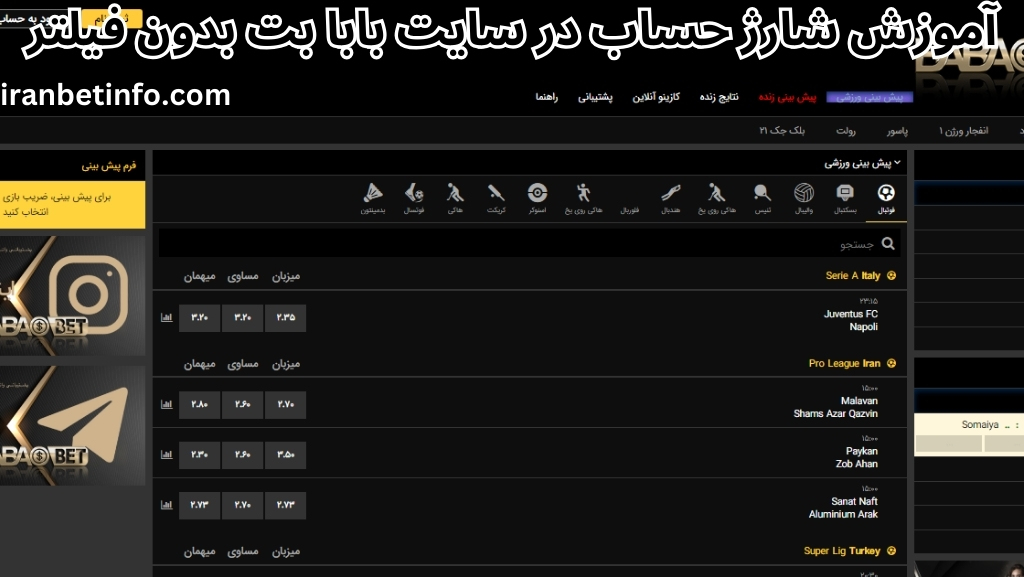Open statistics icon for Paykan vs Zob Ahan
This screenshot has height=577, width=1024.
(x=167, y=454)
